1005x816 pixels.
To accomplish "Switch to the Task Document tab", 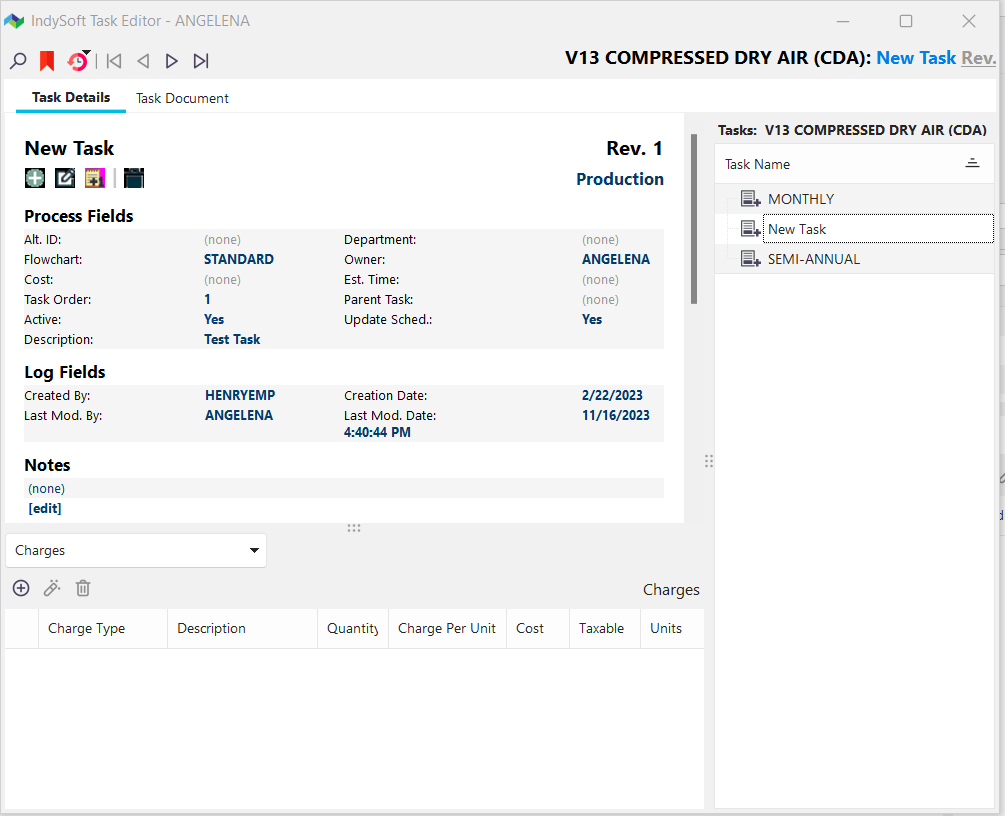I will click(x=182, y=98).
